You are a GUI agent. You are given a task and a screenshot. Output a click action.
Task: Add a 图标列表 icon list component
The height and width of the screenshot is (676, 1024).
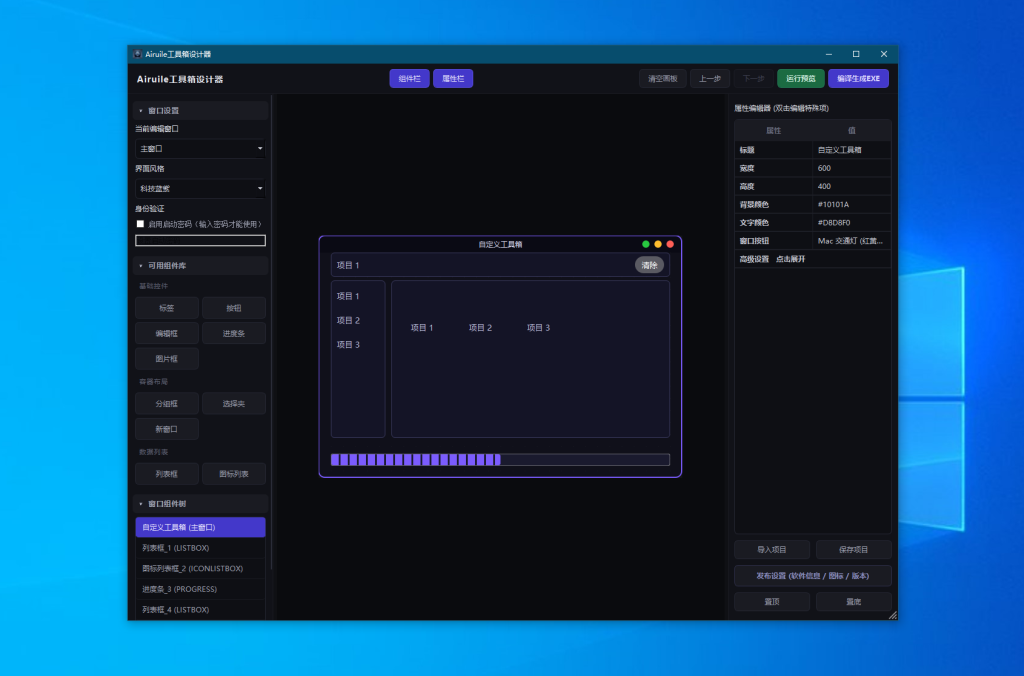[x=234, y=474]
